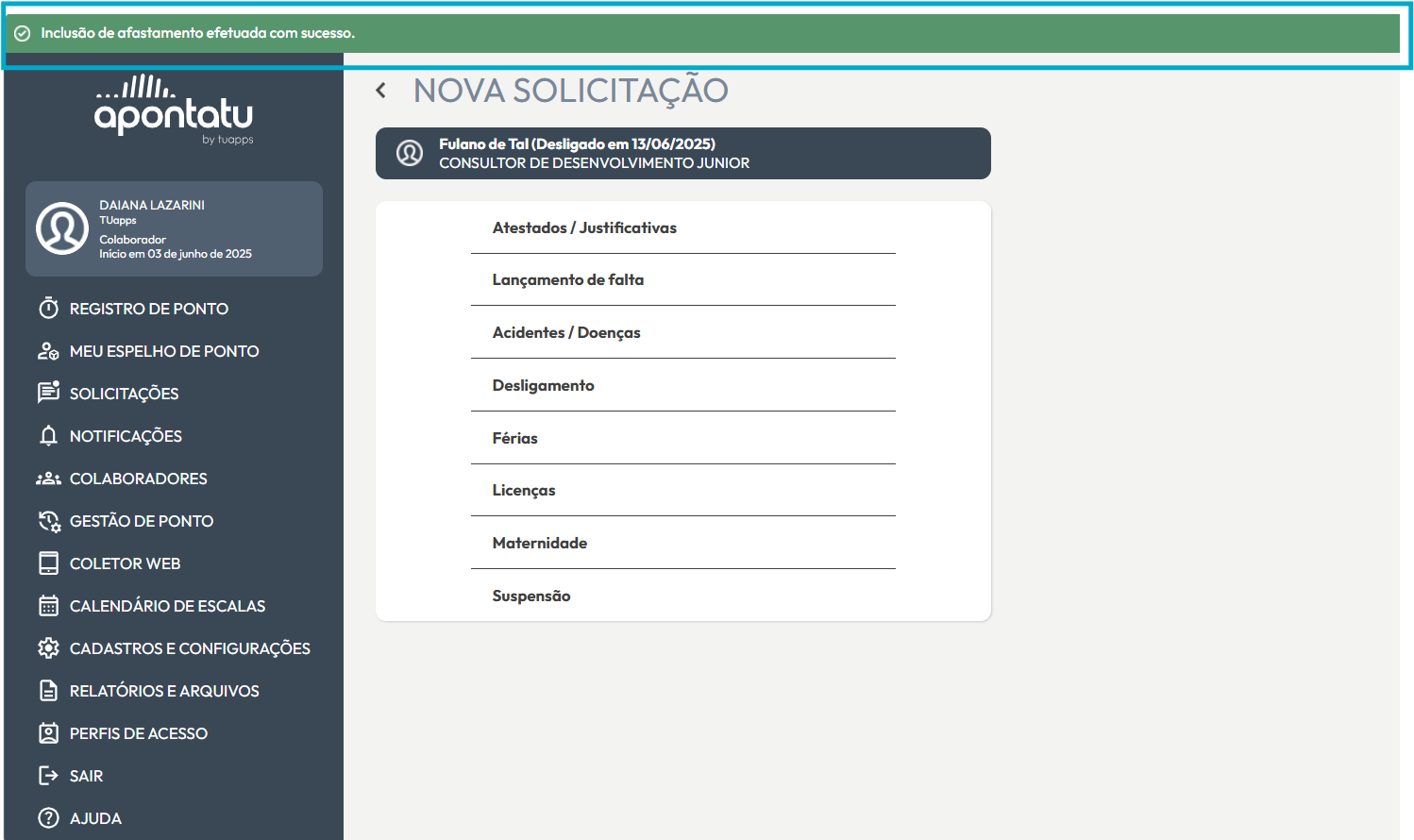The height and width of the screenshot is (840, 1414).
Task: Select the Licenças option
Action: (x=683, y=490)
